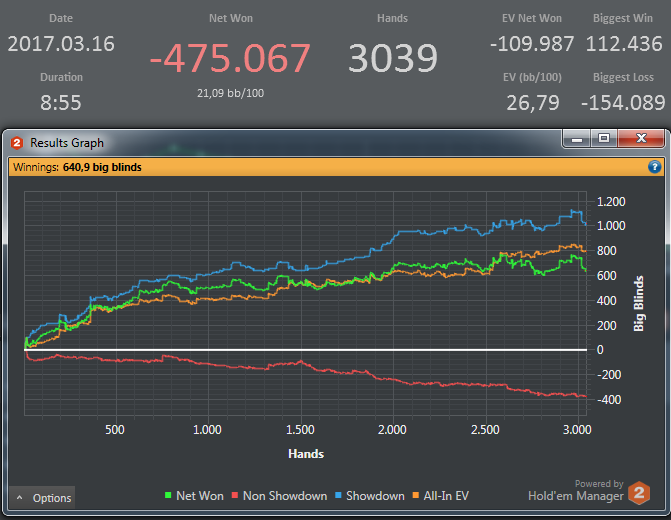The image size is (671, 520).
Task: Click the 3.000 hands axis tick label
Action: (x=577, y=429)
